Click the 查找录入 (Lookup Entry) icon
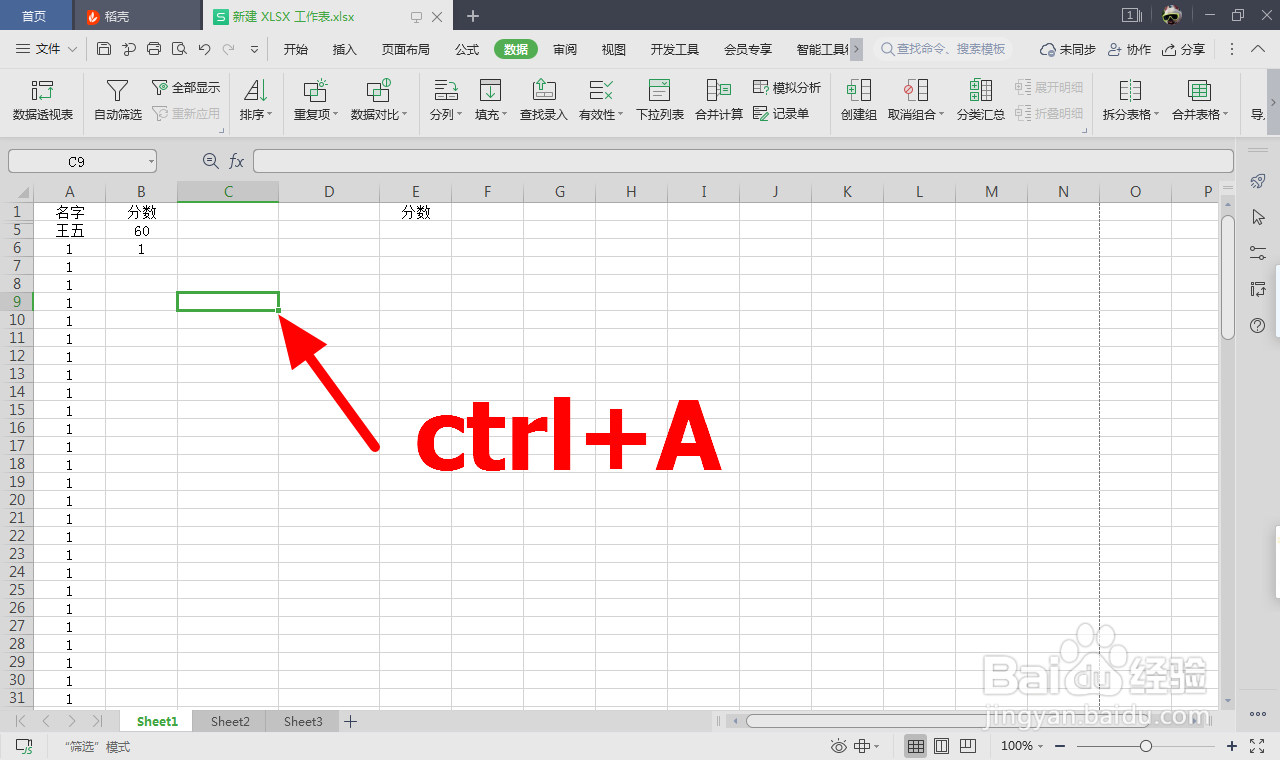 [542, 100]
